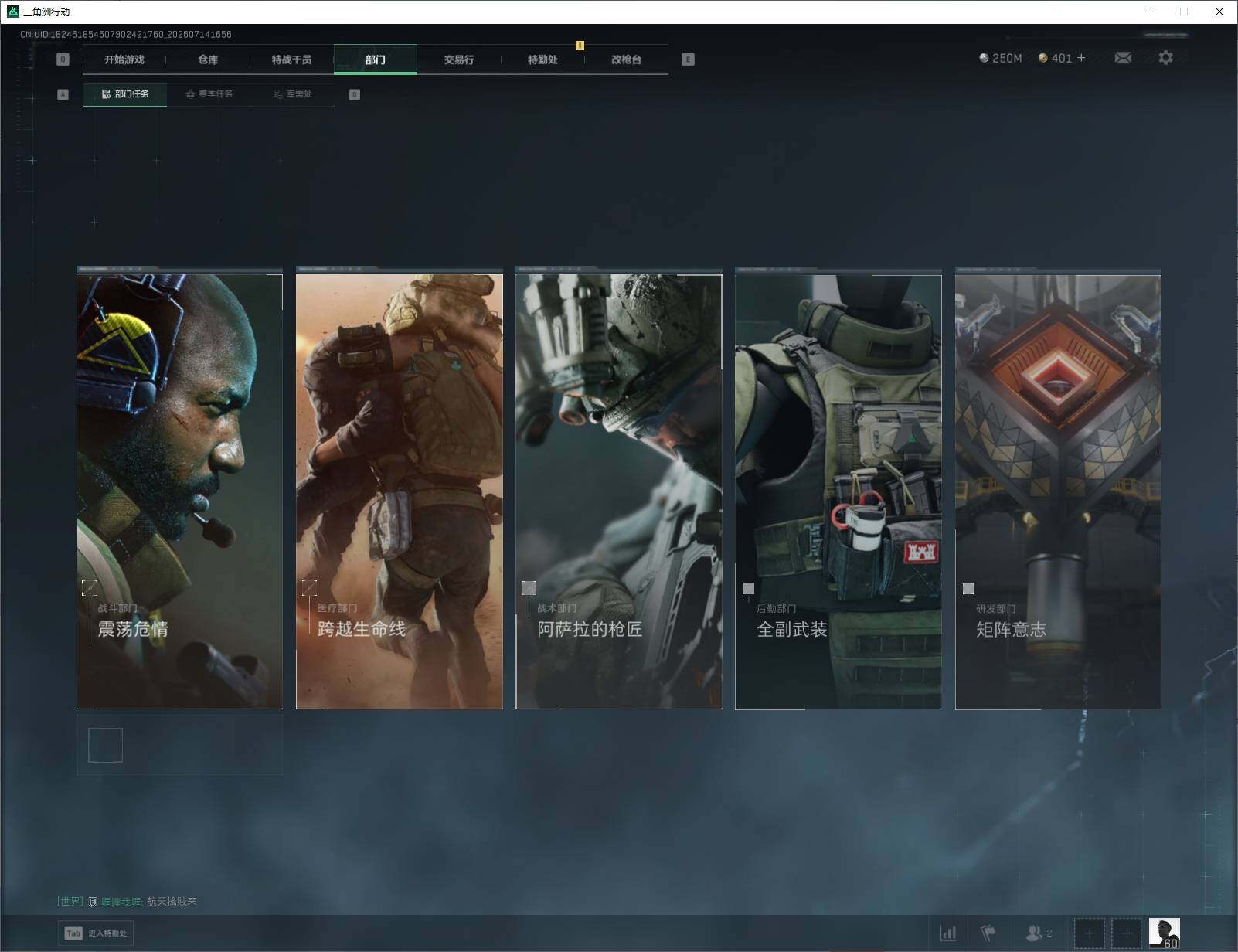Click the yellow alert marker above 特勤处
Screen dimensions: 1238x952
click(x=580, y=46)
